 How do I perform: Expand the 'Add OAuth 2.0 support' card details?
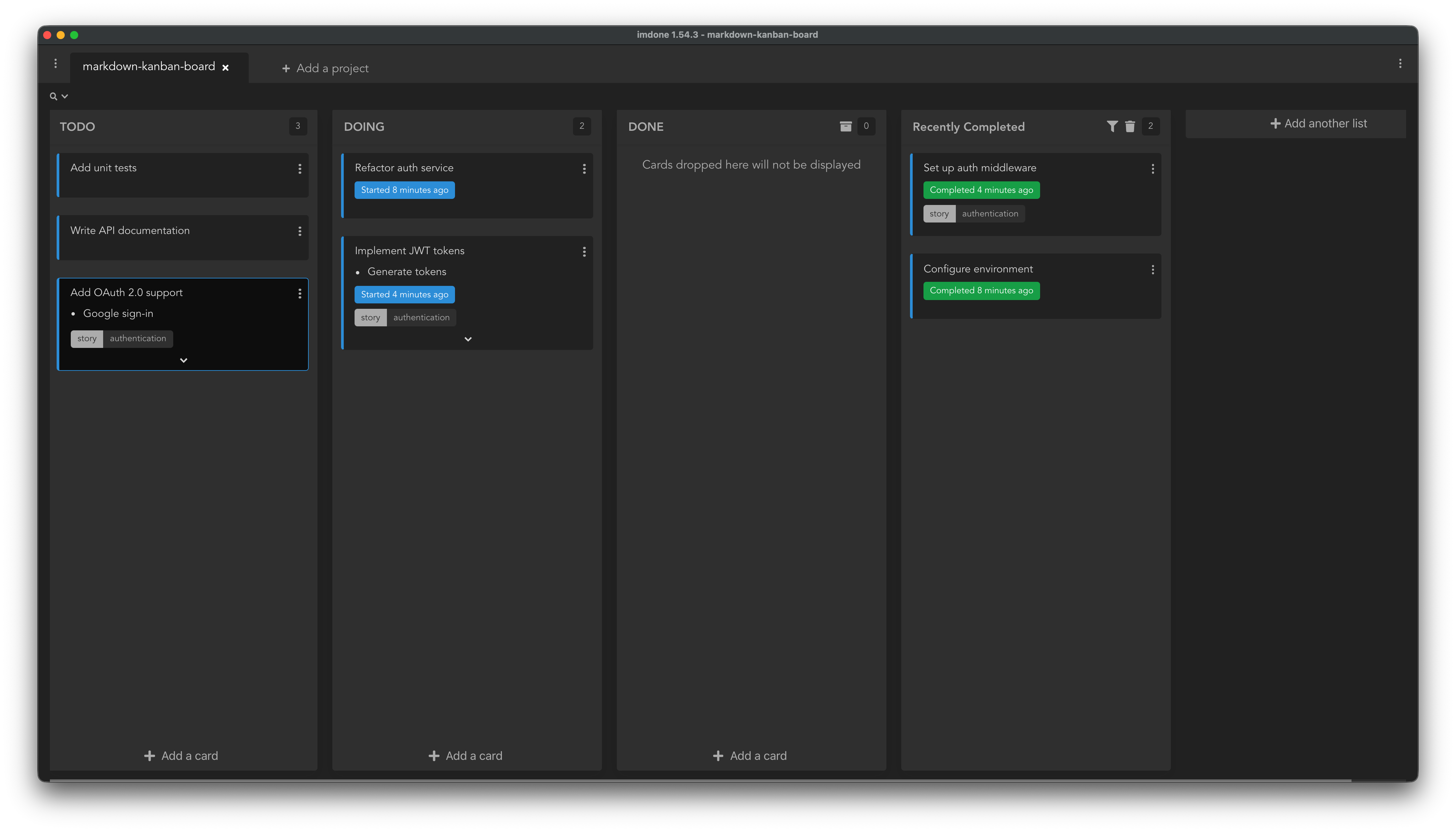[183, 360]
